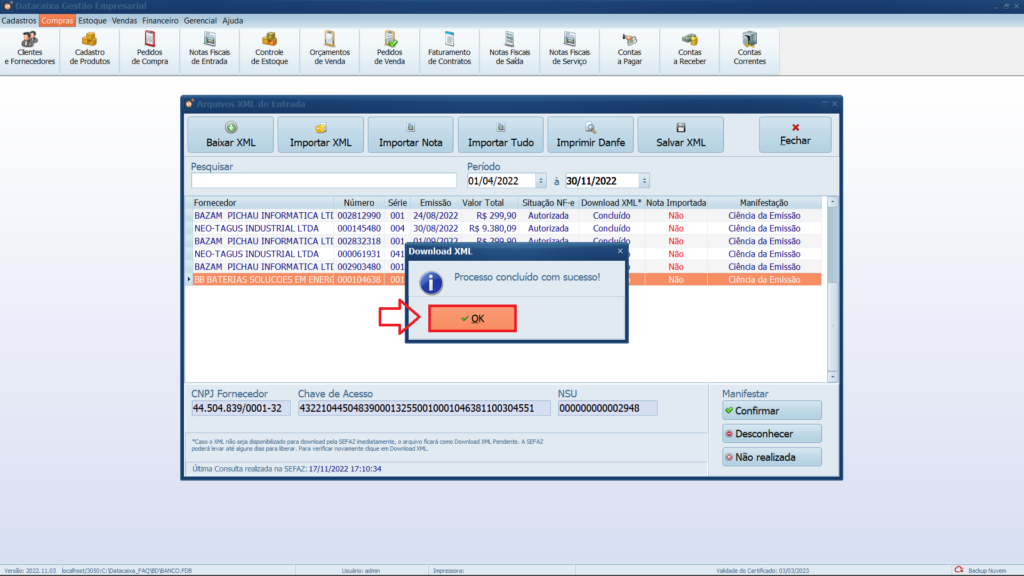Click inside the Pesquisar search field
This screenshot has width=1024, height=576.
[x=323, y=181]
